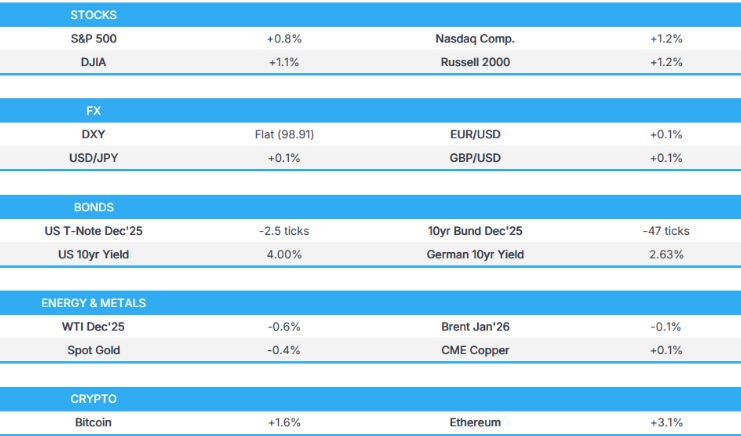Click the CRYPTO section header
Viewport: 741px width, 436px height.
93,398
